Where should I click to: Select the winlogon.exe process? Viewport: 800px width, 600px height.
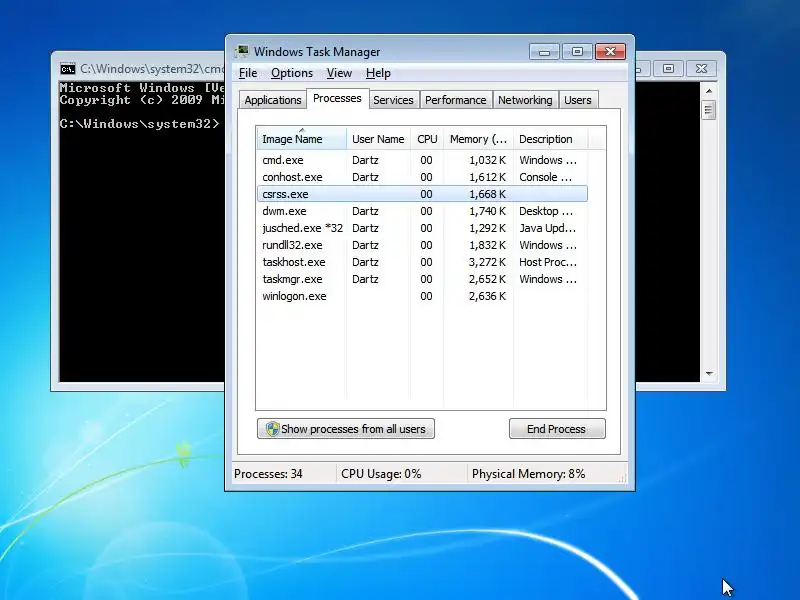[422, 296]
